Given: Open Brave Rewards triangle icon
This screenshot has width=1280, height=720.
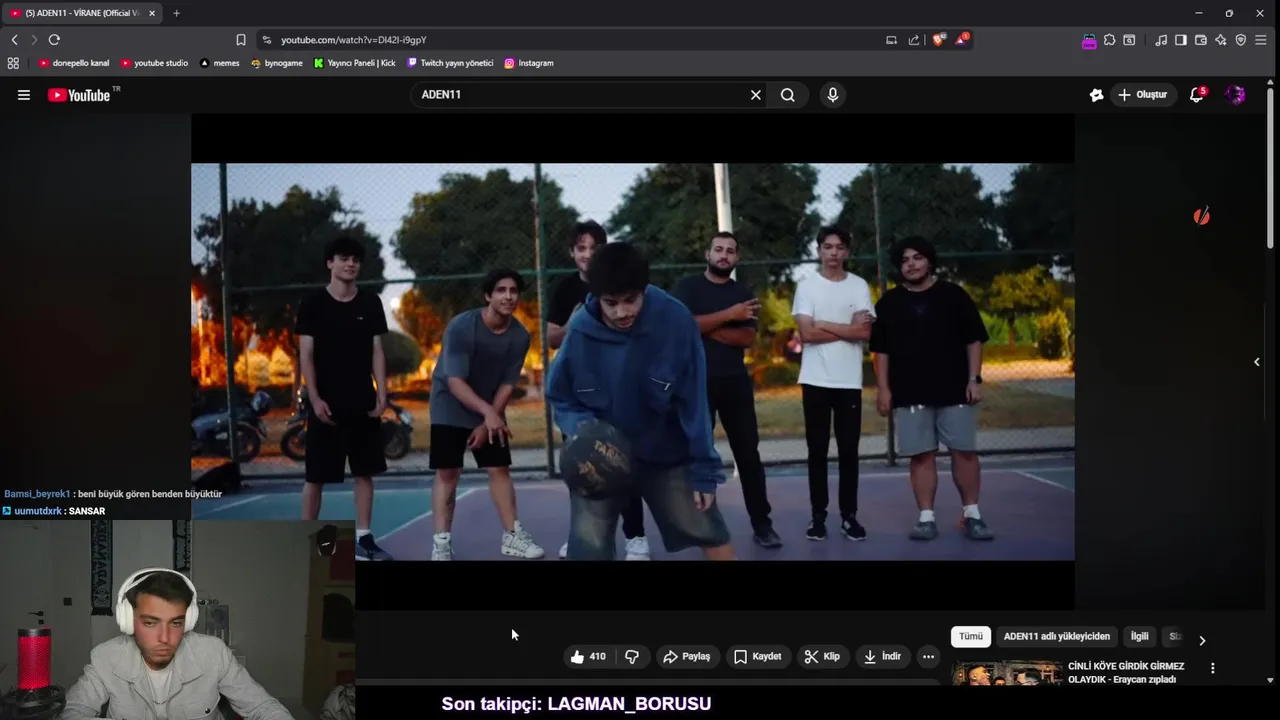Looking at the screenshot, I should [x=961, y=40].
